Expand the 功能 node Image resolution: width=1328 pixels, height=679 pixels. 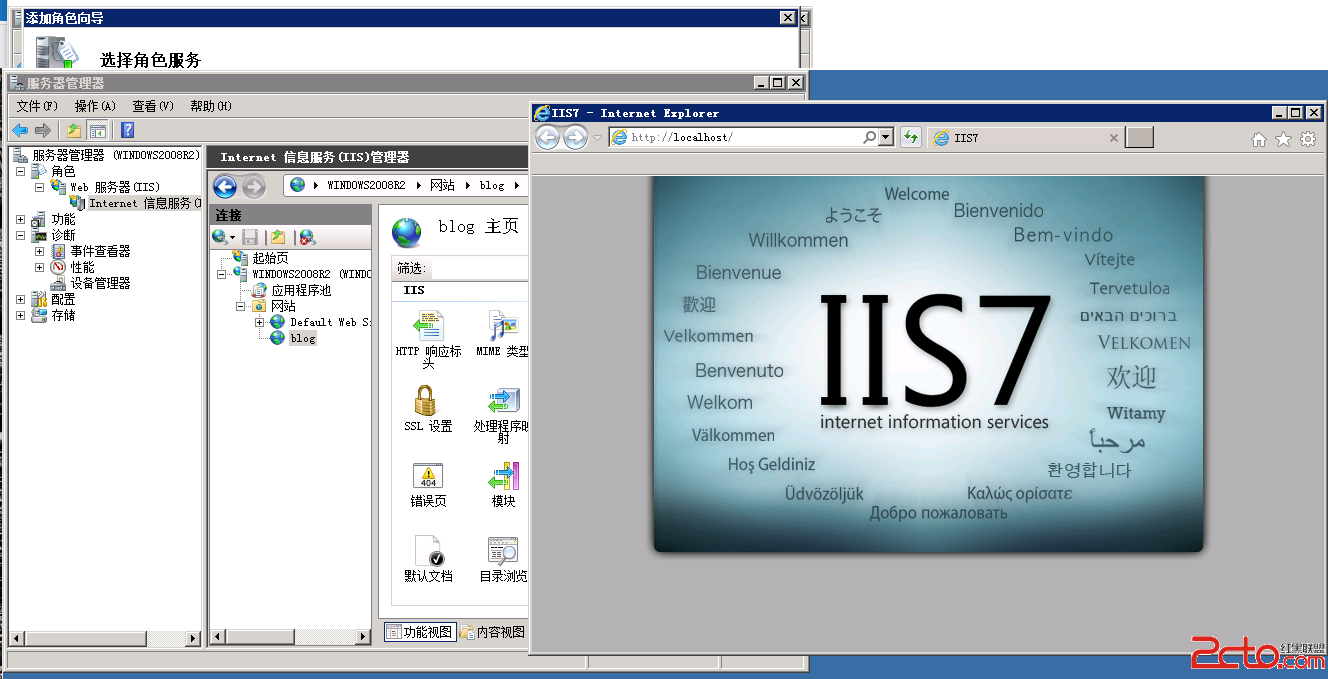(20, 219)
